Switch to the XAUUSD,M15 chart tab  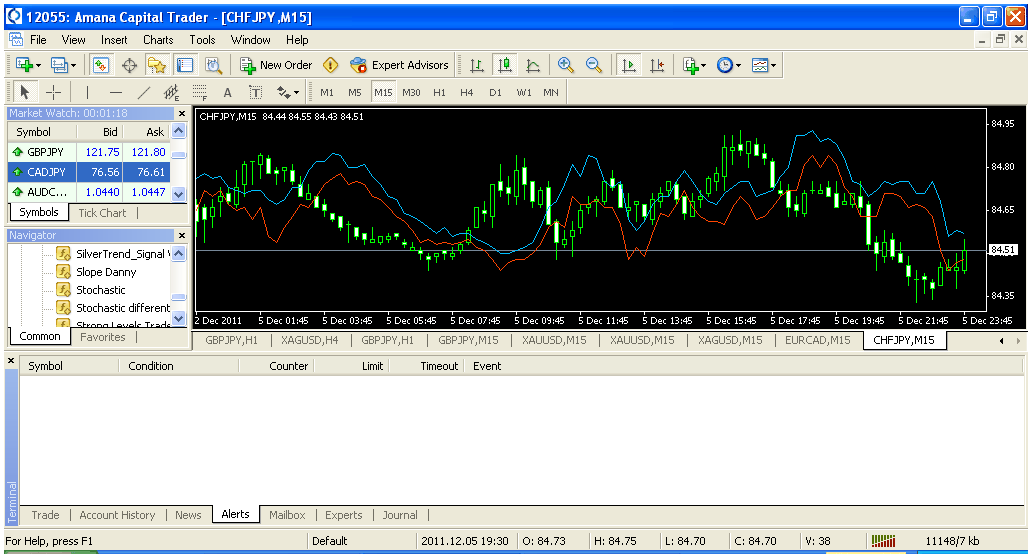[x=554, y=340]
